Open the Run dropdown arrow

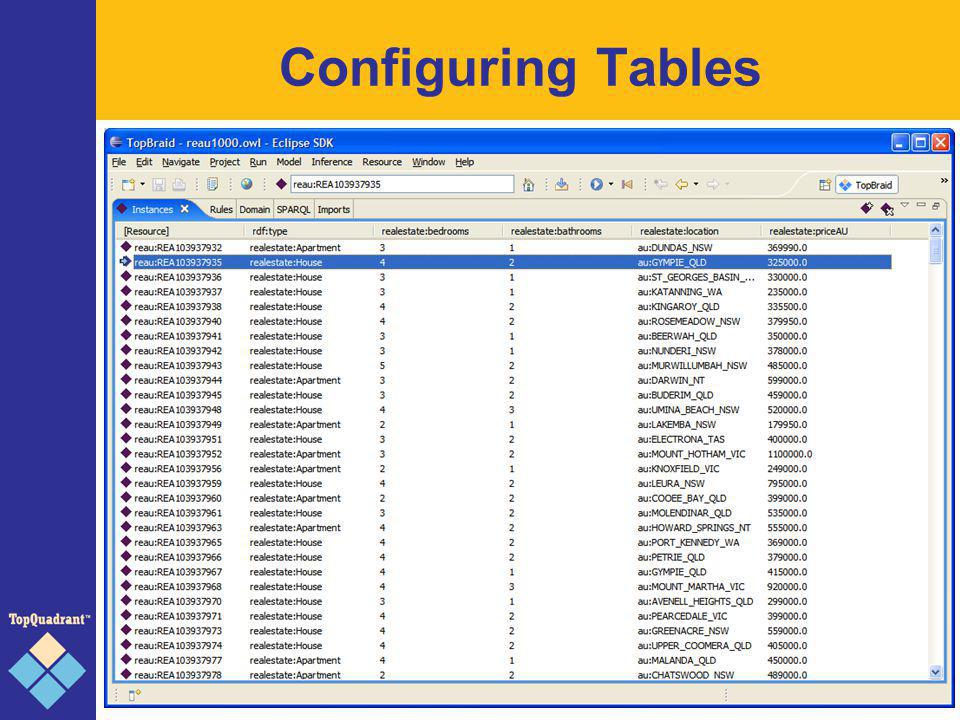click(x=610, y=184)
